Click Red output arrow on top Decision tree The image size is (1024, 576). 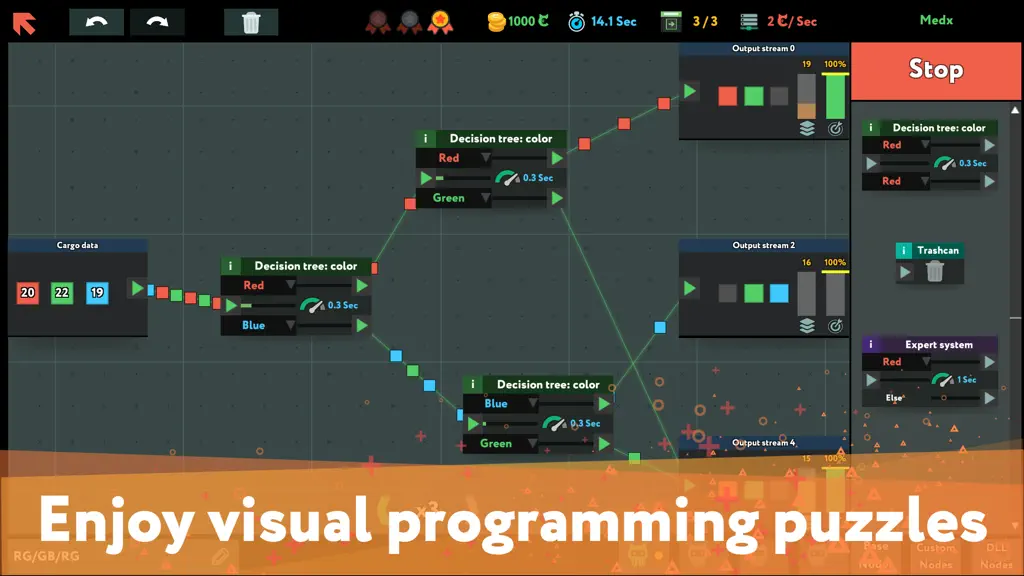tap(557, 158)
